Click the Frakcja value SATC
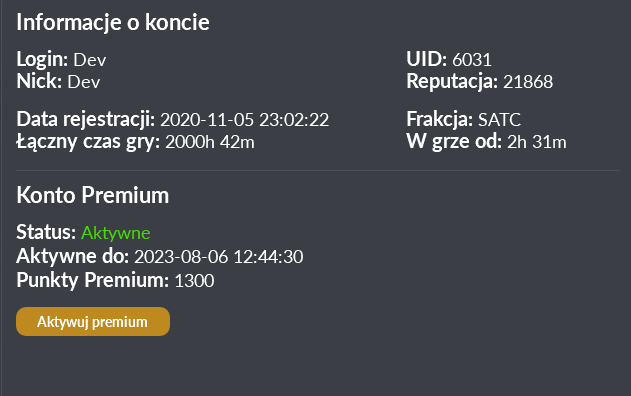Screen dimensions: 631x396 point(499,120)
